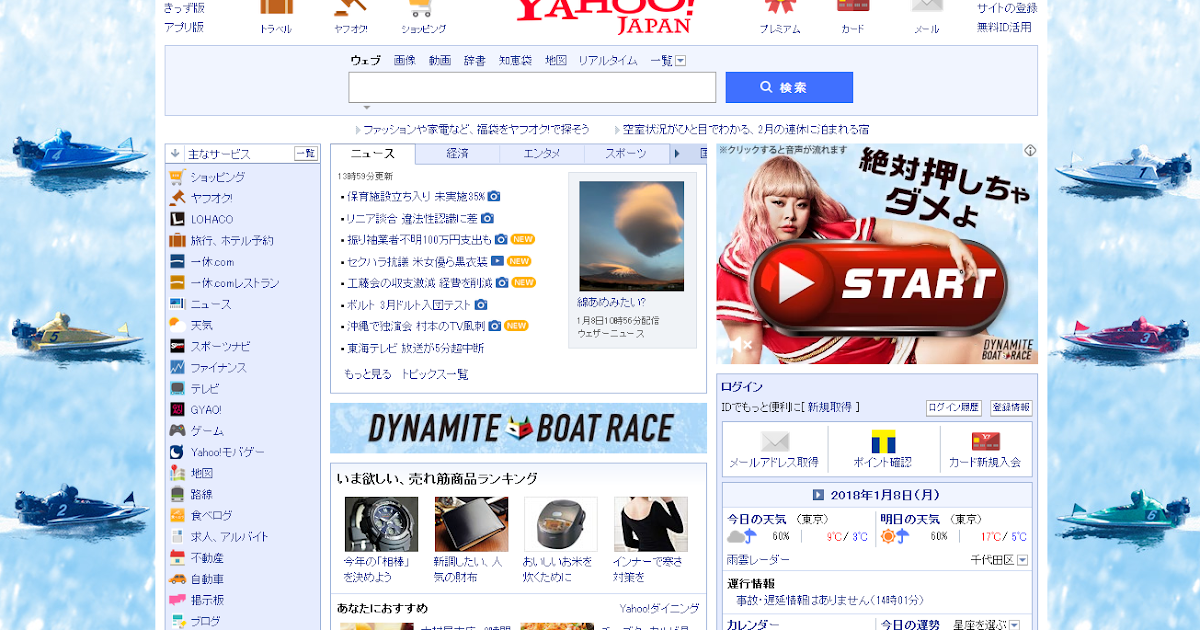Image resolution: width=1200 pixels, height=630 pixels.
Task: Click the 一休.comレストラン icon
Action: [x=176, y=283]
